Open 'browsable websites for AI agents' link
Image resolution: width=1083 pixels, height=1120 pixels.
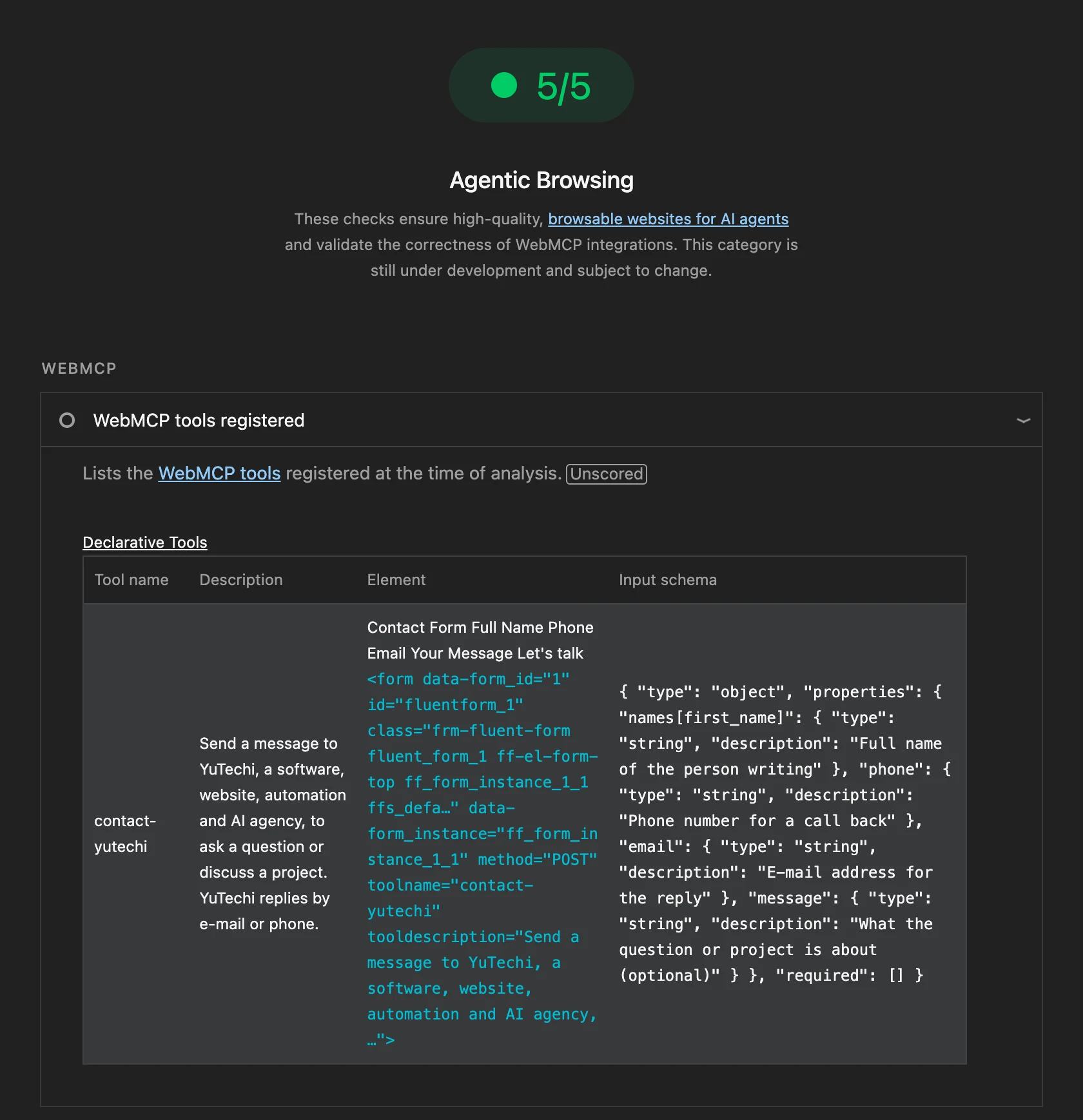point(668,219)
